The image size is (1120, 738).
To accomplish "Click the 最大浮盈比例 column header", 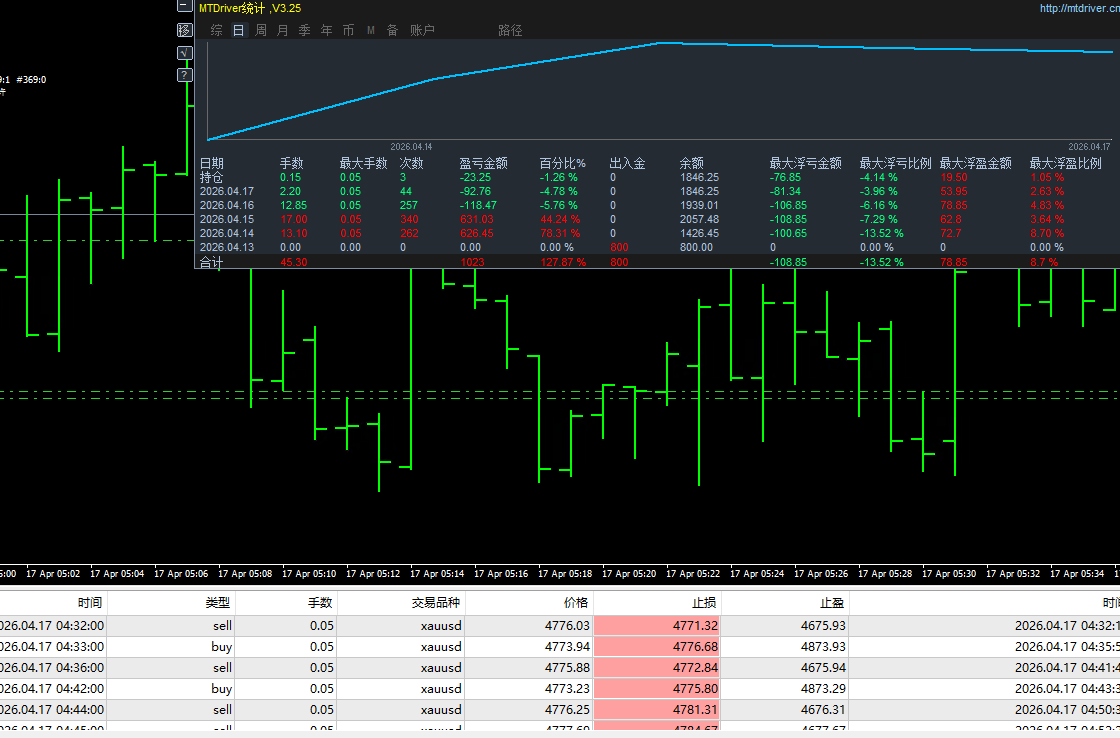I will [x=1066, y=164].
